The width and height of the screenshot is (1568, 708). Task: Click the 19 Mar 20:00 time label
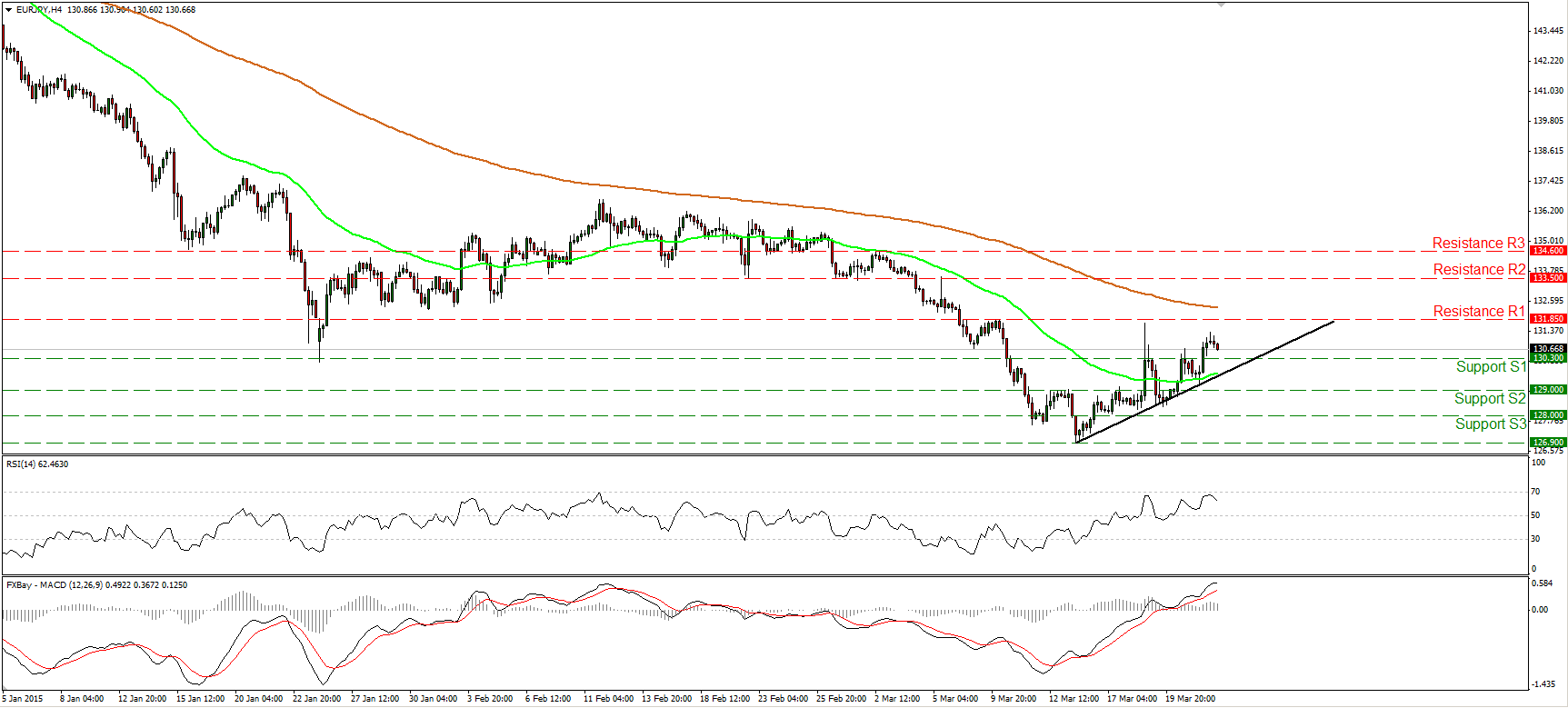coord(1191,699)
